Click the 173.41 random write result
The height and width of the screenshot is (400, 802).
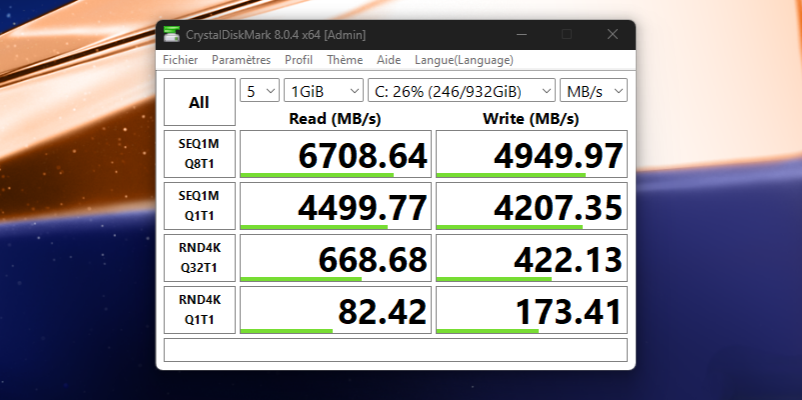(531, 310)
